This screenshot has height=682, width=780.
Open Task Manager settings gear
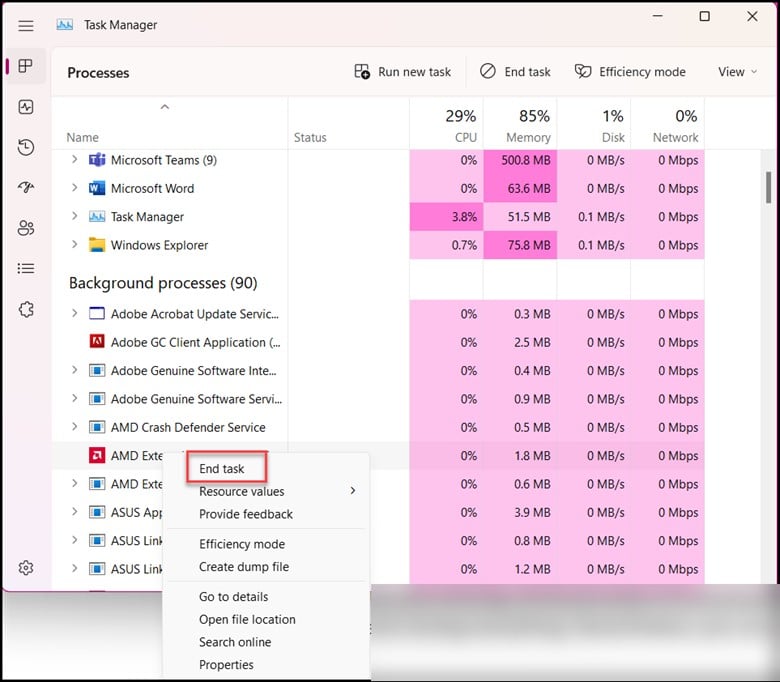pos(26,568)
